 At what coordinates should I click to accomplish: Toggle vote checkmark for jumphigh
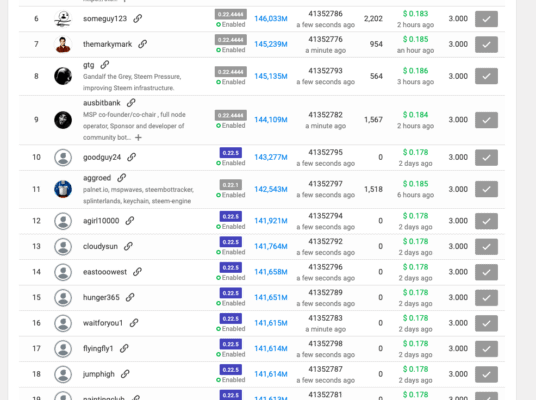tap(486, 374)
